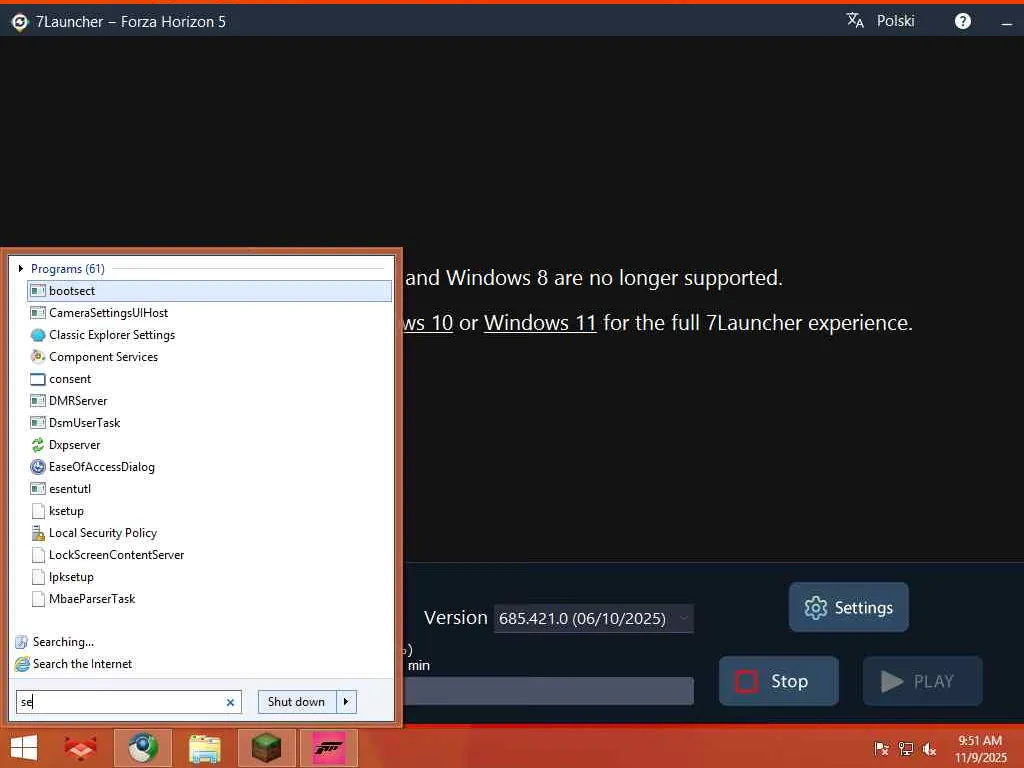Click the Searching... status item
Viewport: 1024px width, 768px height.
click(x=63, y=642)
